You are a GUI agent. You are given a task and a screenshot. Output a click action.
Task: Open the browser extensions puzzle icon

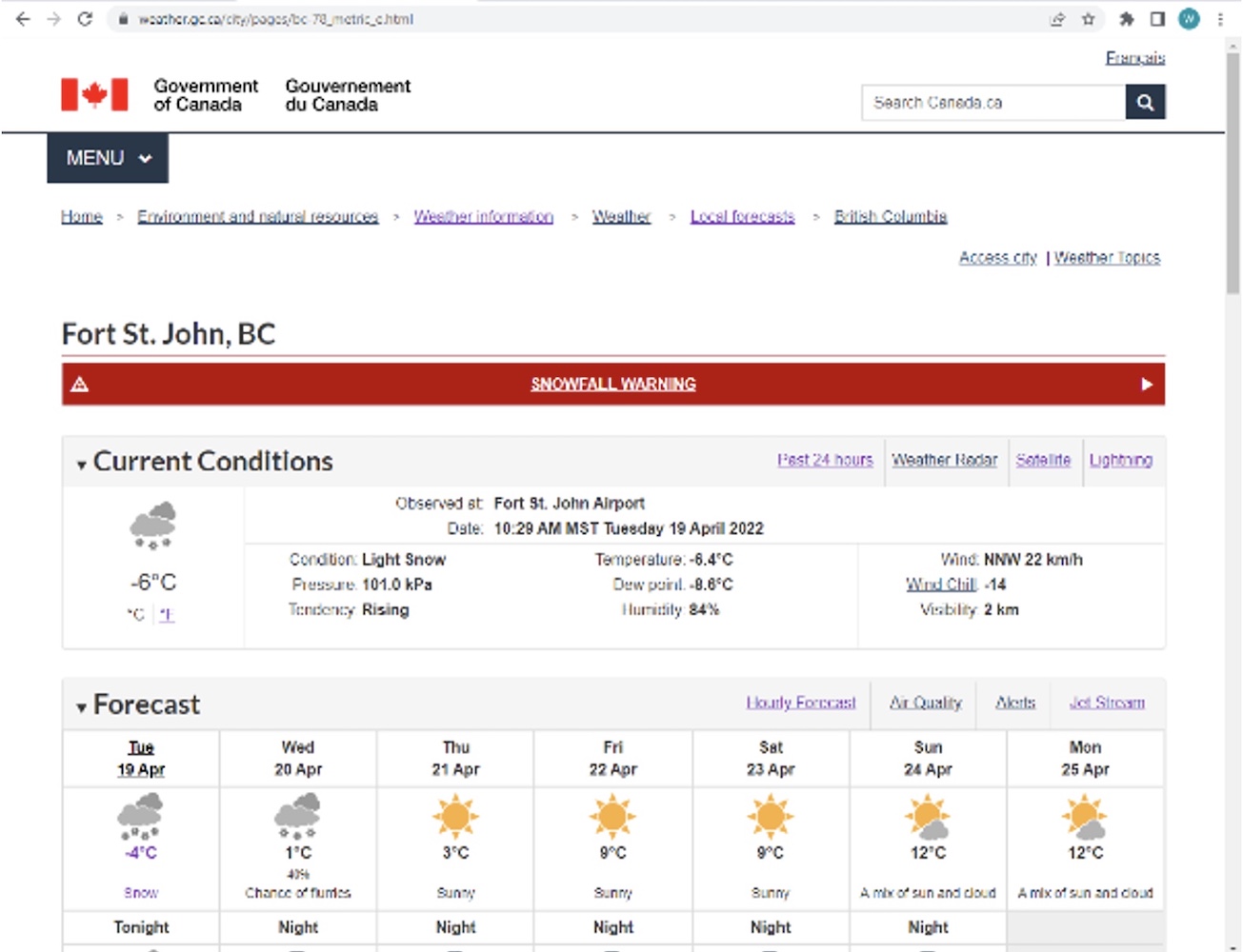click(x=1126, y=19)
